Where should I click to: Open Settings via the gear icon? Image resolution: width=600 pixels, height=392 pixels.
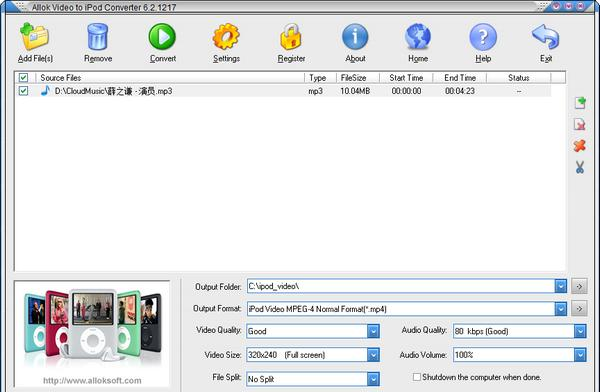[x=226, y=37]
